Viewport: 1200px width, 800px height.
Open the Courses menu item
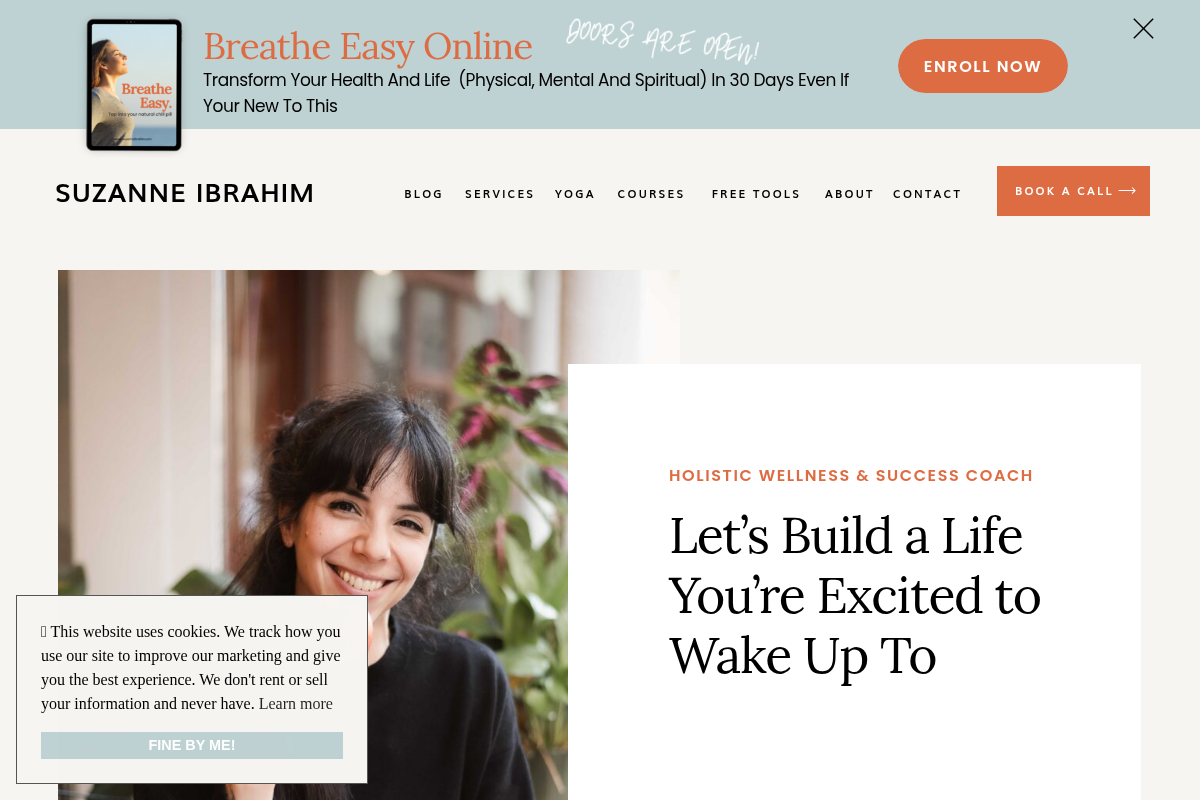pyautogui.click(x=651, y=194)
